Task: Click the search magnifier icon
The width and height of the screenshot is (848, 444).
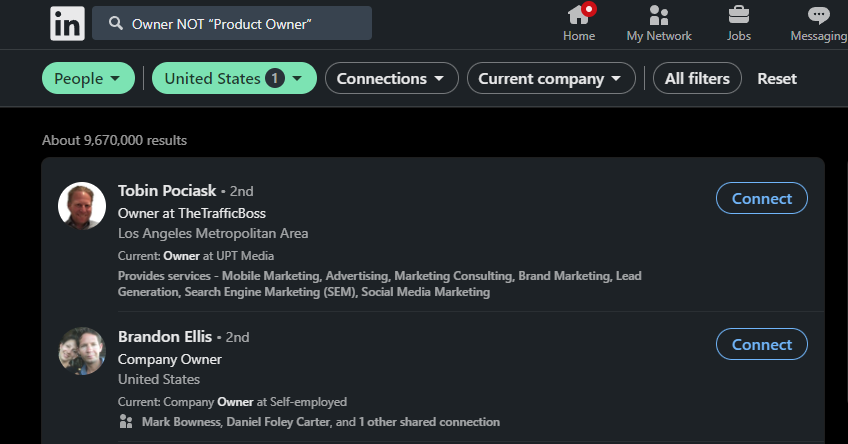Action: (115, 23)
